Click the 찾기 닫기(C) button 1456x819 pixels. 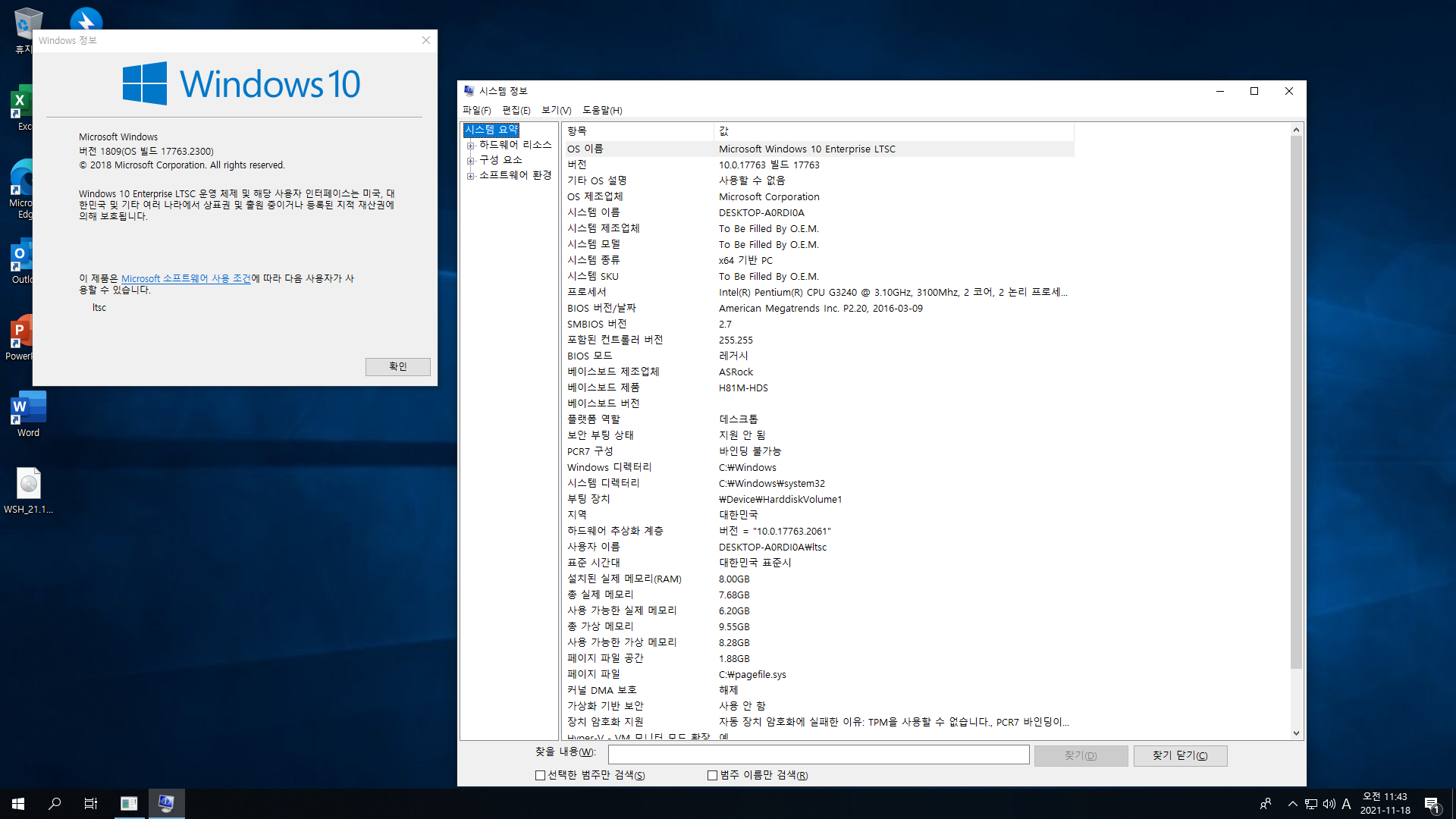pos(1180,756)
